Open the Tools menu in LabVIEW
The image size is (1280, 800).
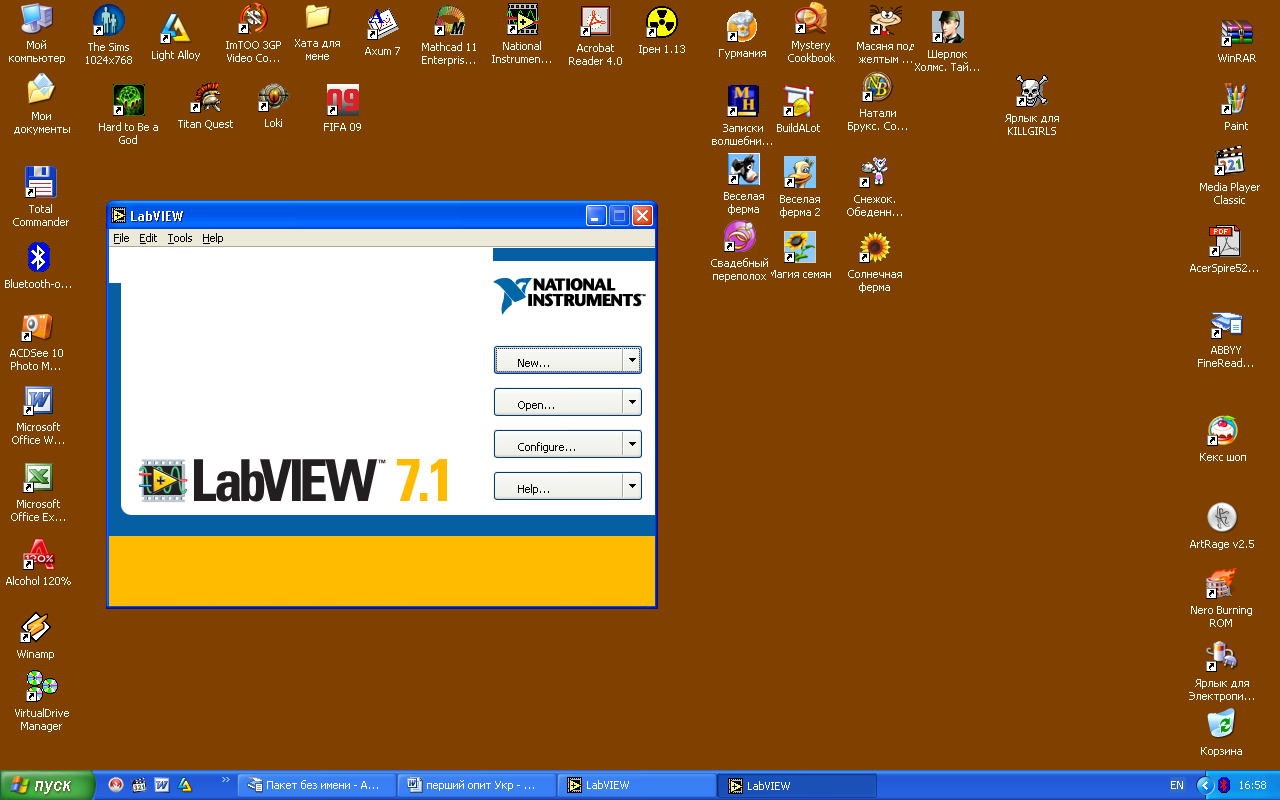click(x=180, y=238)
